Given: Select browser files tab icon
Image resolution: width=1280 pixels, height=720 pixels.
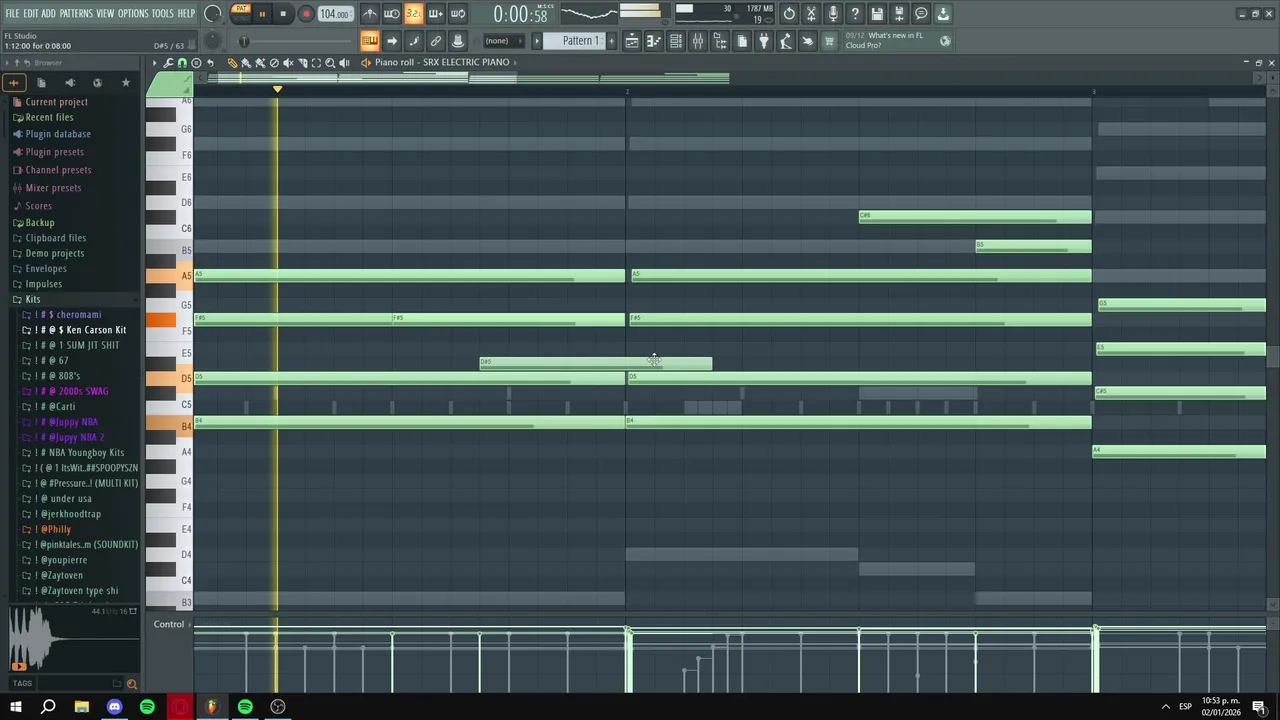Looking at the screenshot, I should click(x=41, y=83).
